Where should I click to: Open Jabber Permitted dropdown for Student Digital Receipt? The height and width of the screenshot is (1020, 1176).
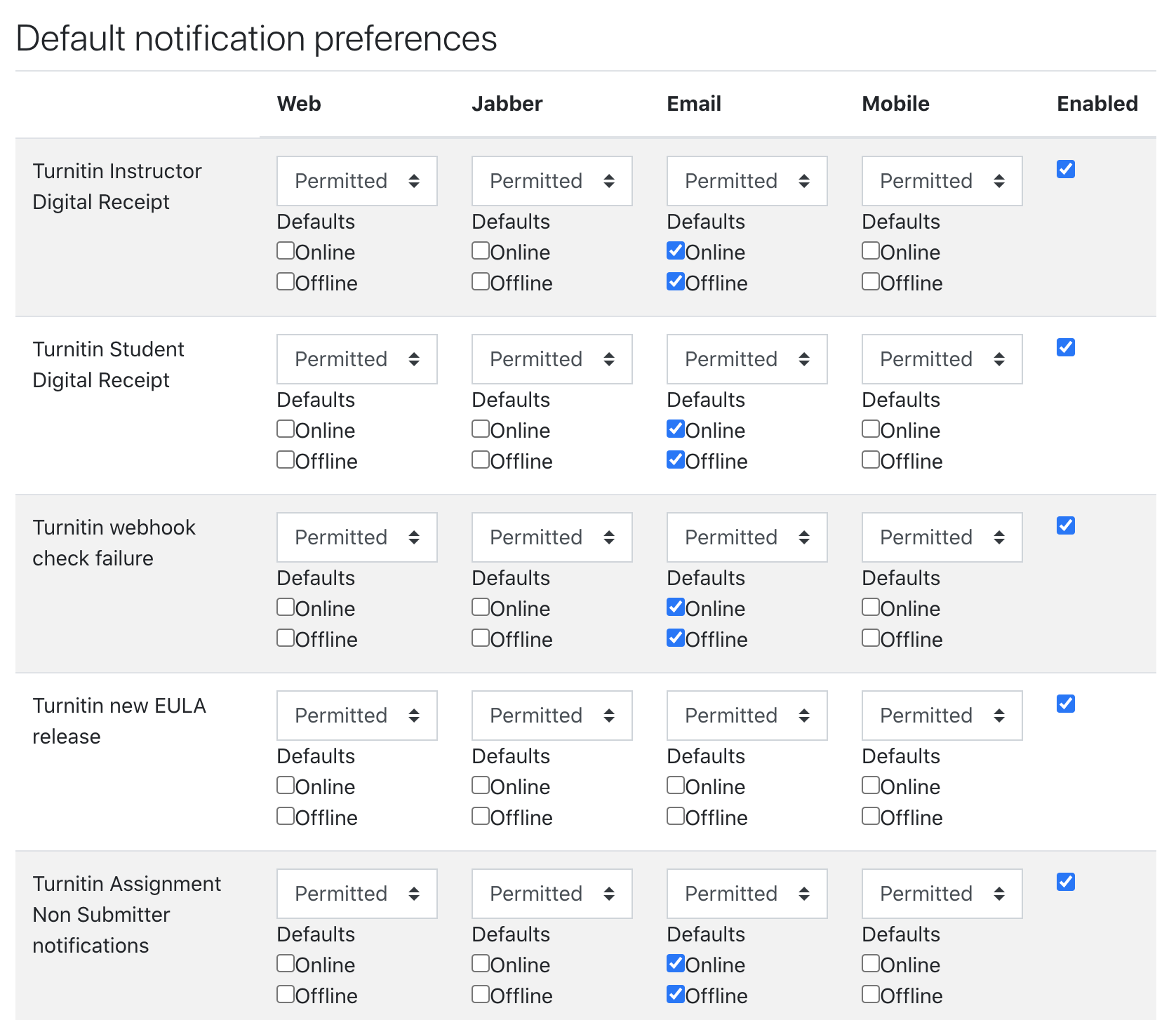click(552, 359)
